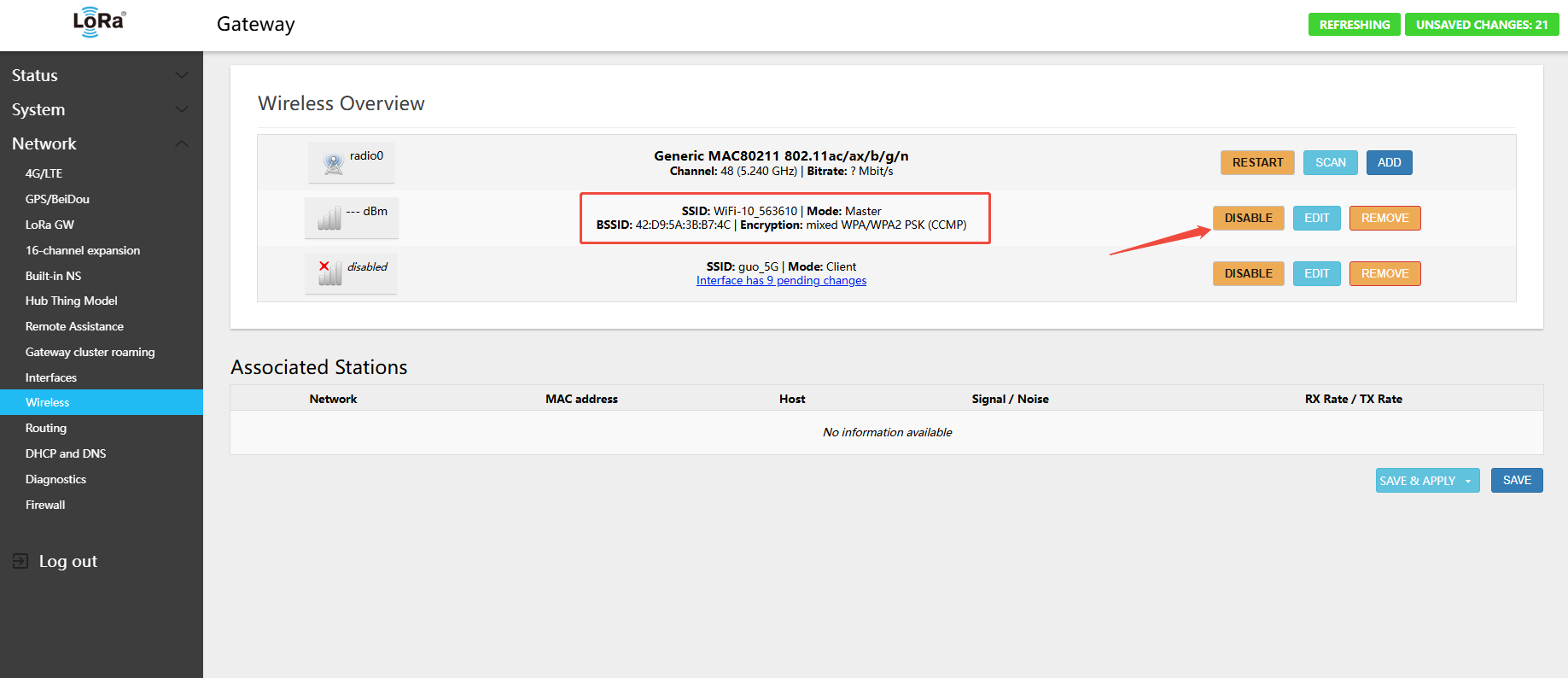Open the Save & Apply dropdown arrow
This screenshot has width=1568, height=678.
coord(1468,481)
